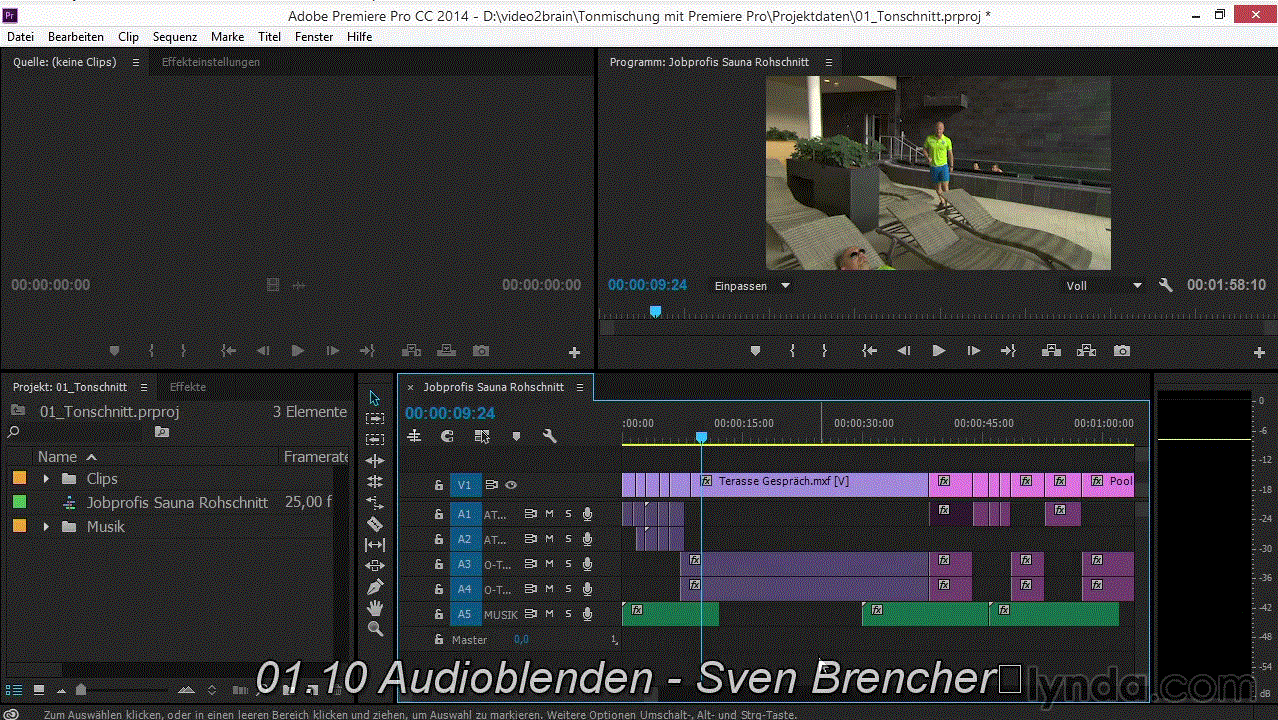Image resolution: width=1278 pixels, height=720 pixels.
Task: Toggle sync lock on track A1
Action: pyautogui.click(x=531, y=514)
